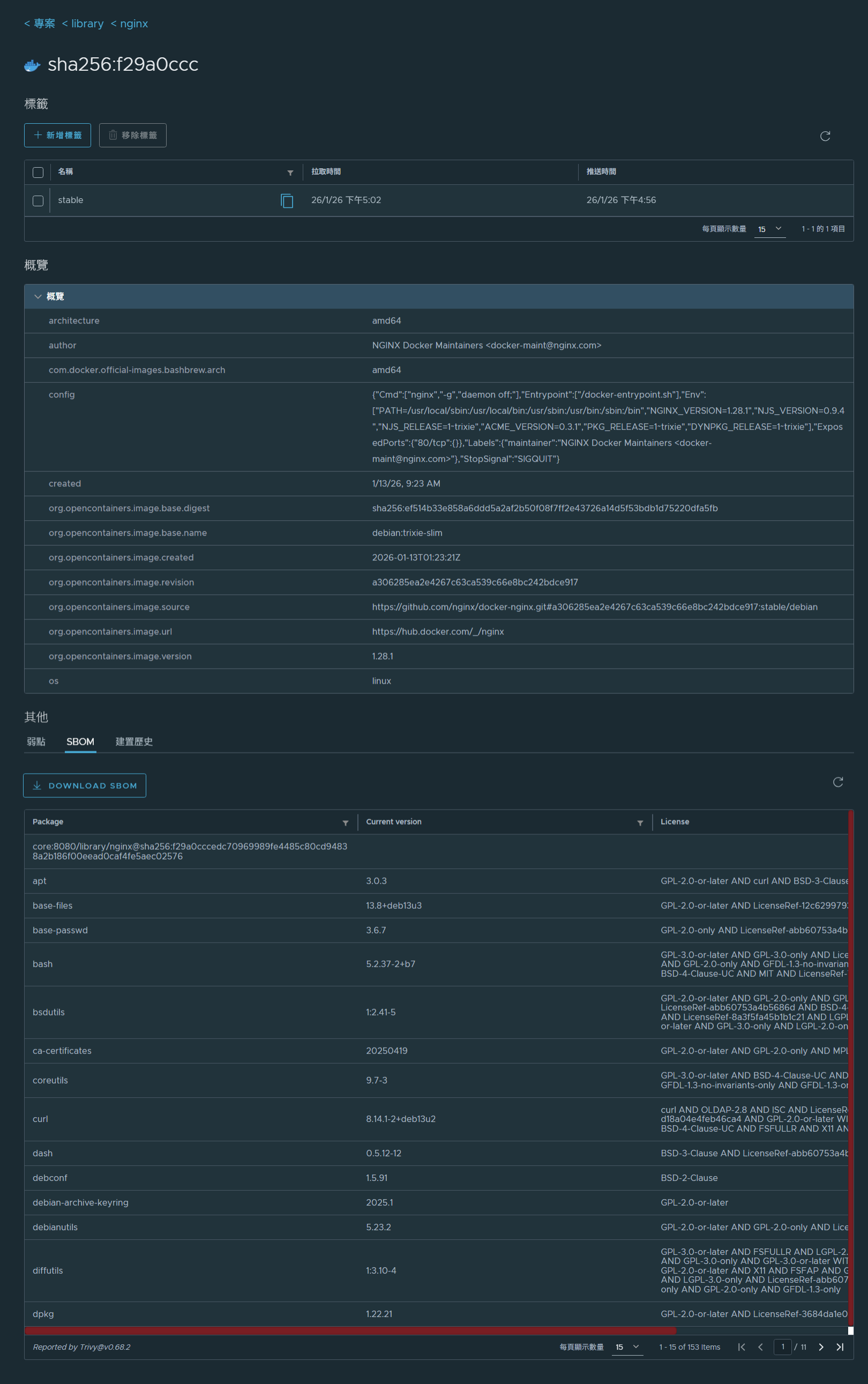Jump to last SBOM page
The width and height of the screenshot is (868, 1384).
coord(840,1346)
